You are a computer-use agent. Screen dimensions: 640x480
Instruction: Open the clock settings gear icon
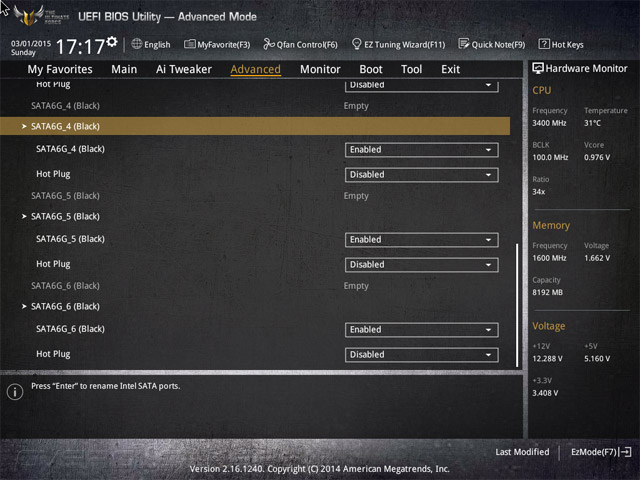(112, 42)
